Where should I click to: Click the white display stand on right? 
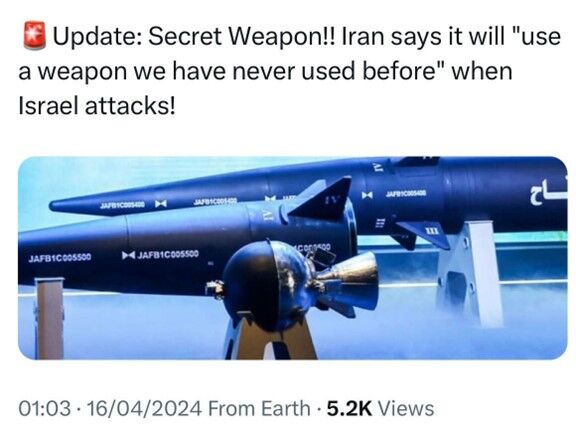tap(471, 270)
